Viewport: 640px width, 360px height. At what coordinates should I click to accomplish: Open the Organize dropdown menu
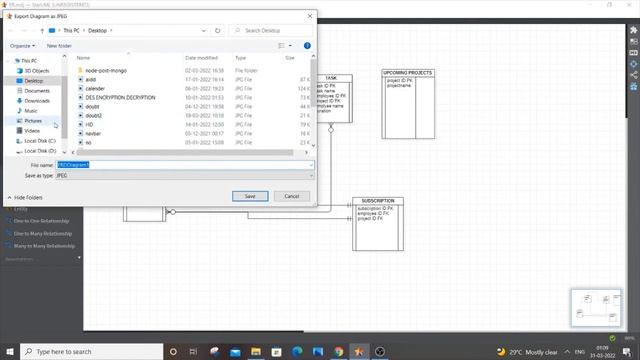point(22,46)
